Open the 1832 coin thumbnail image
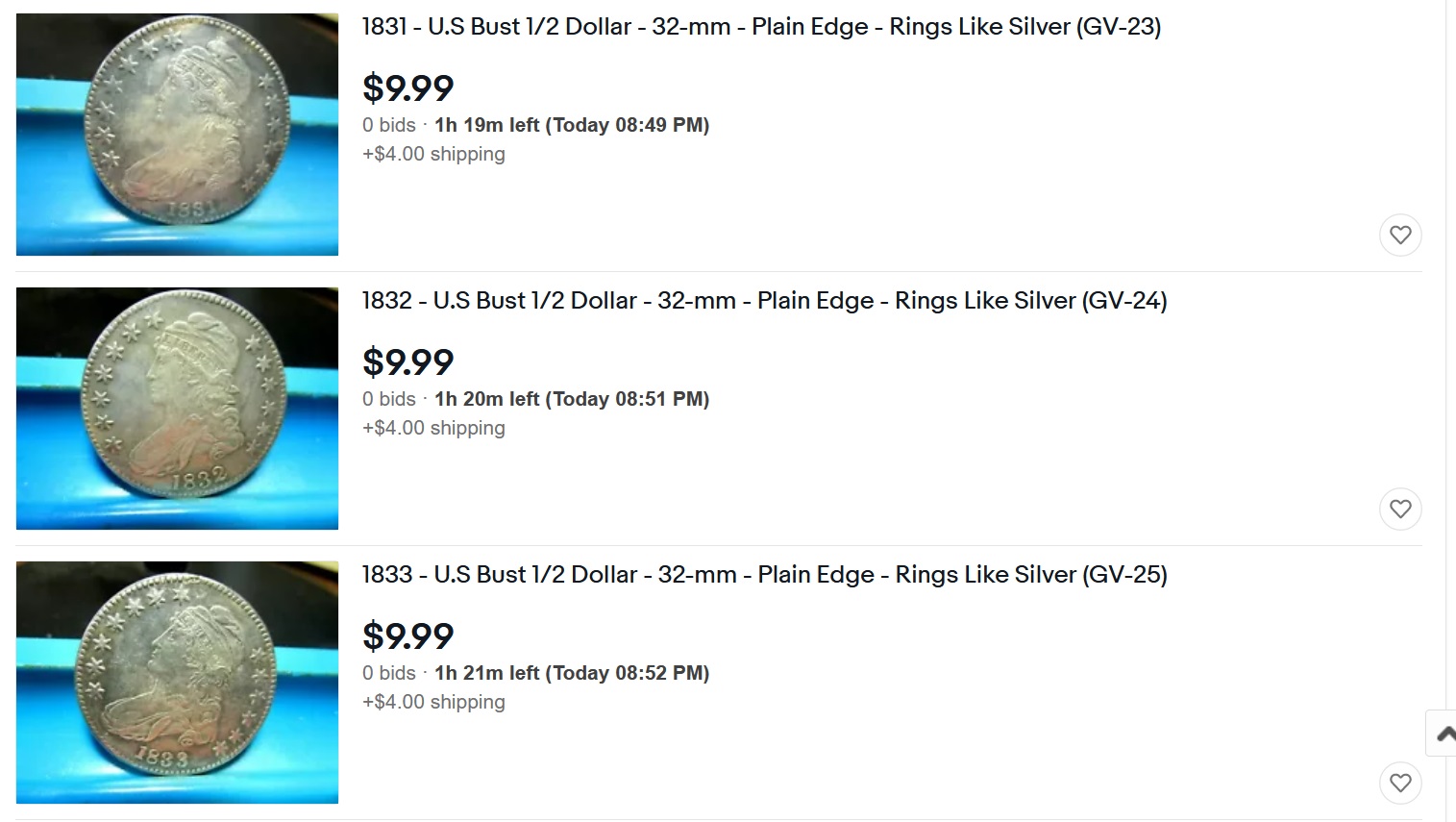This screenshot has width=1456, height=822. (177, 409)
